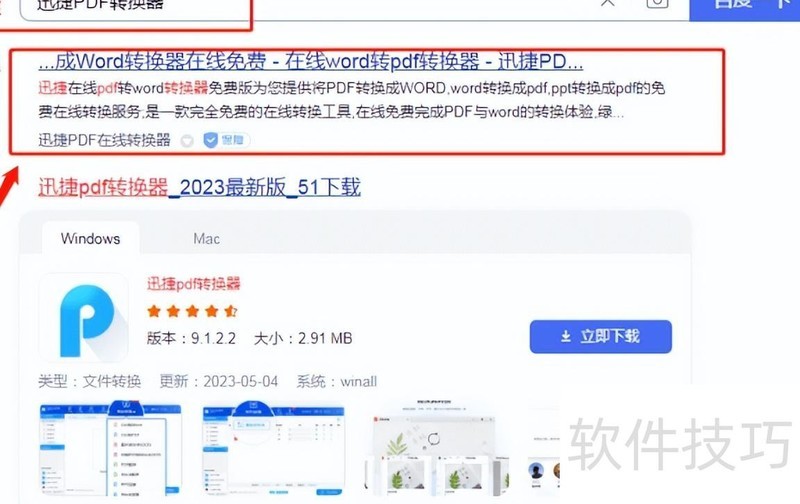Viewport: 800px width, 504px height.
Task: Switch to the Windows tab
Action: pyautogui.click(x=90, y=239)
